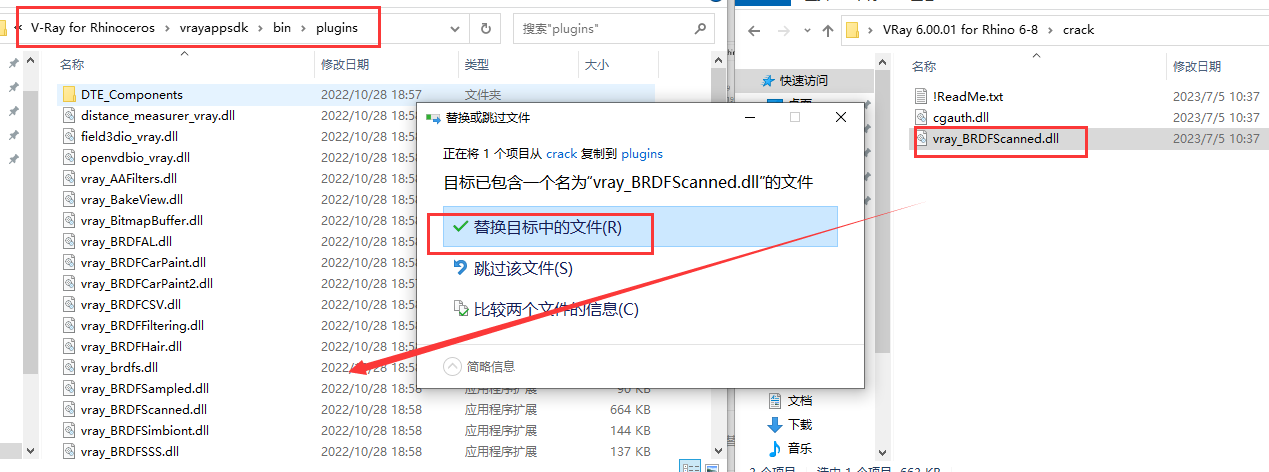Go back in the crack folder window
1269x472 pixels.
(755, 30)
